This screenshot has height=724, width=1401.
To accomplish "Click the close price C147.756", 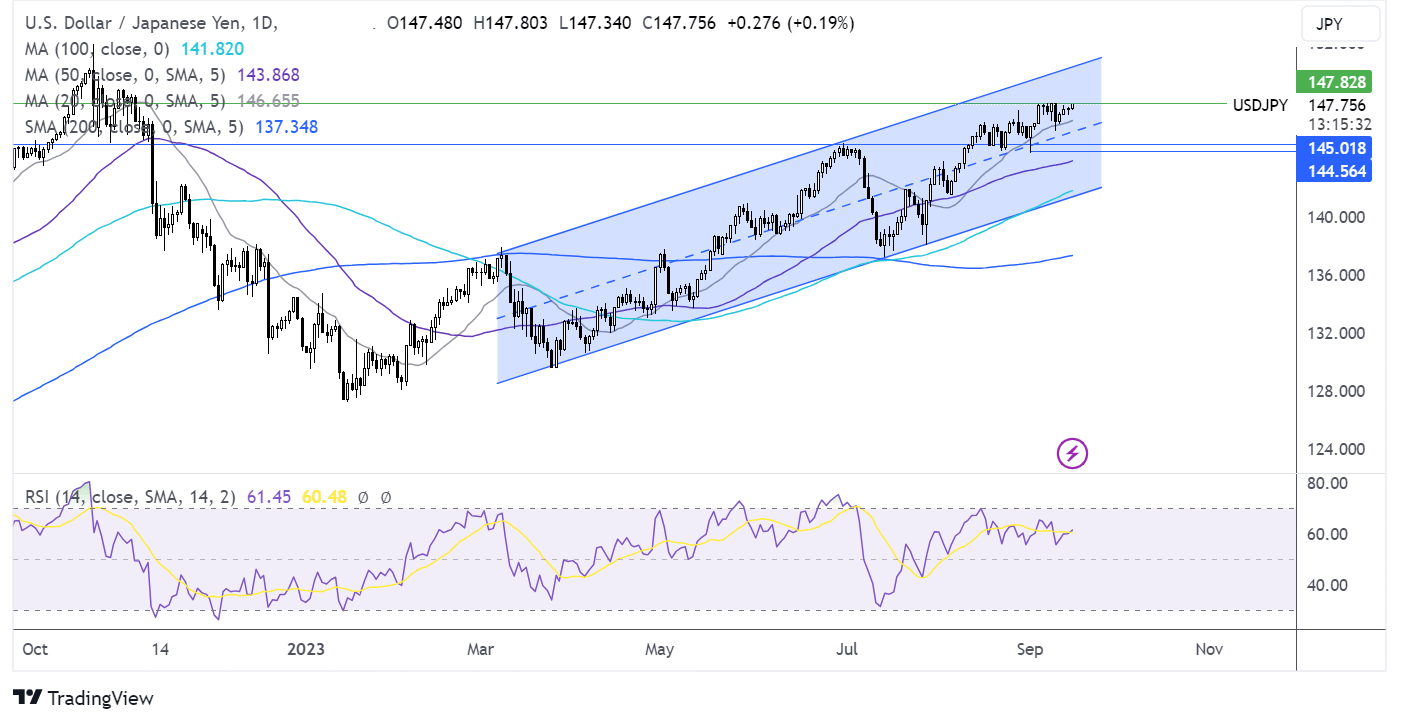I will tap(678, 23).
